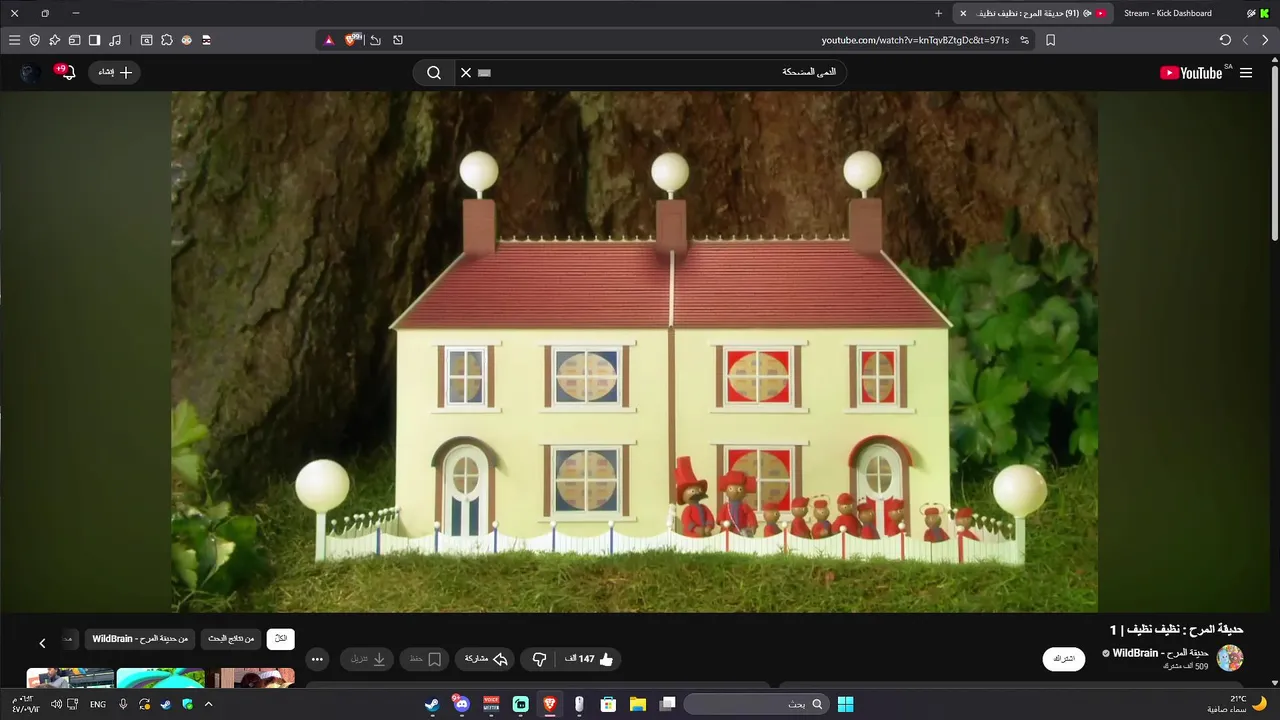Viewport: 1280px width, 720px height.
Task: Open Microsoft Store taskbar icon
Action: tap(608, 704)
